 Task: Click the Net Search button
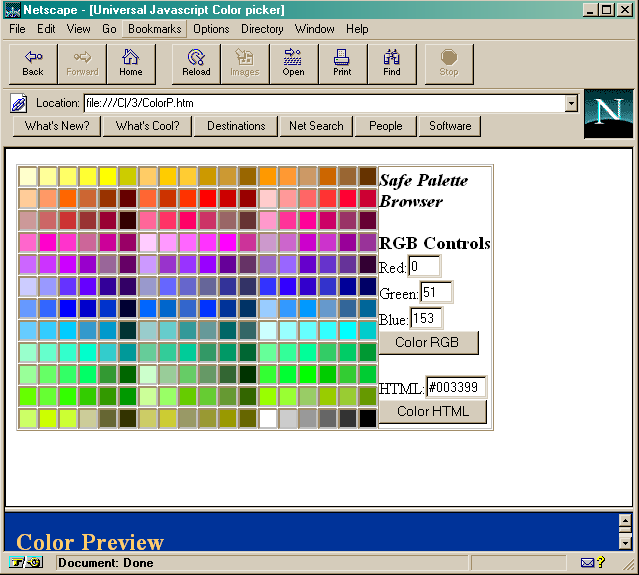pyautogui.click(x=316, y=126)
